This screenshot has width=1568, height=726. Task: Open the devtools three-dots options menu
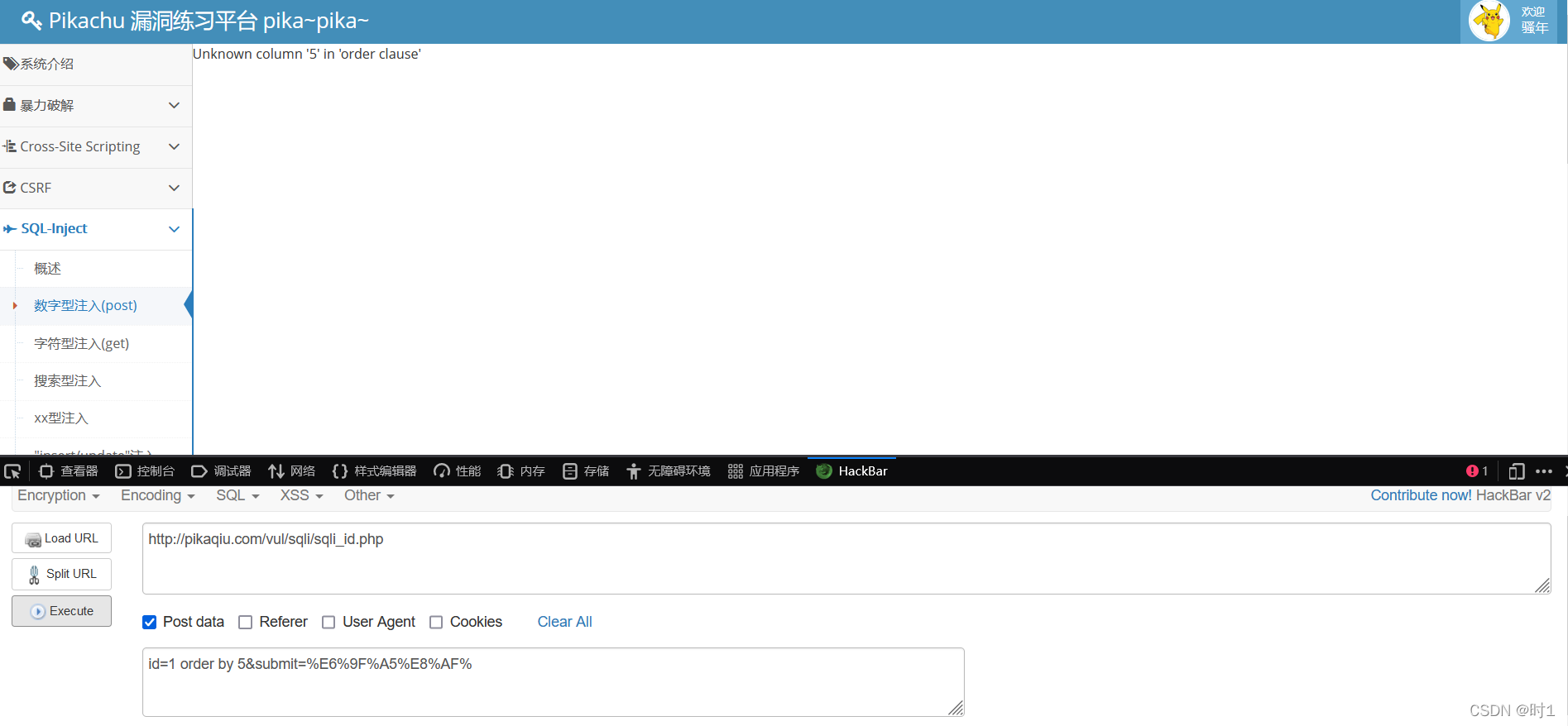1544,471
